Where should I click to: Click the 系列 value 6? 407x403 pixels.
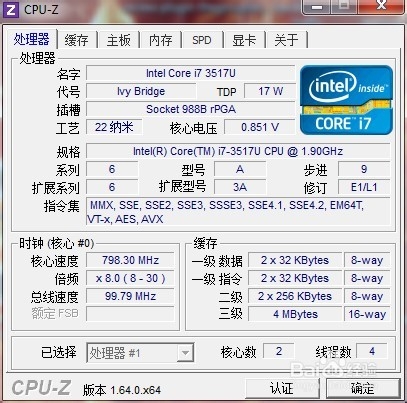point(112,169)
